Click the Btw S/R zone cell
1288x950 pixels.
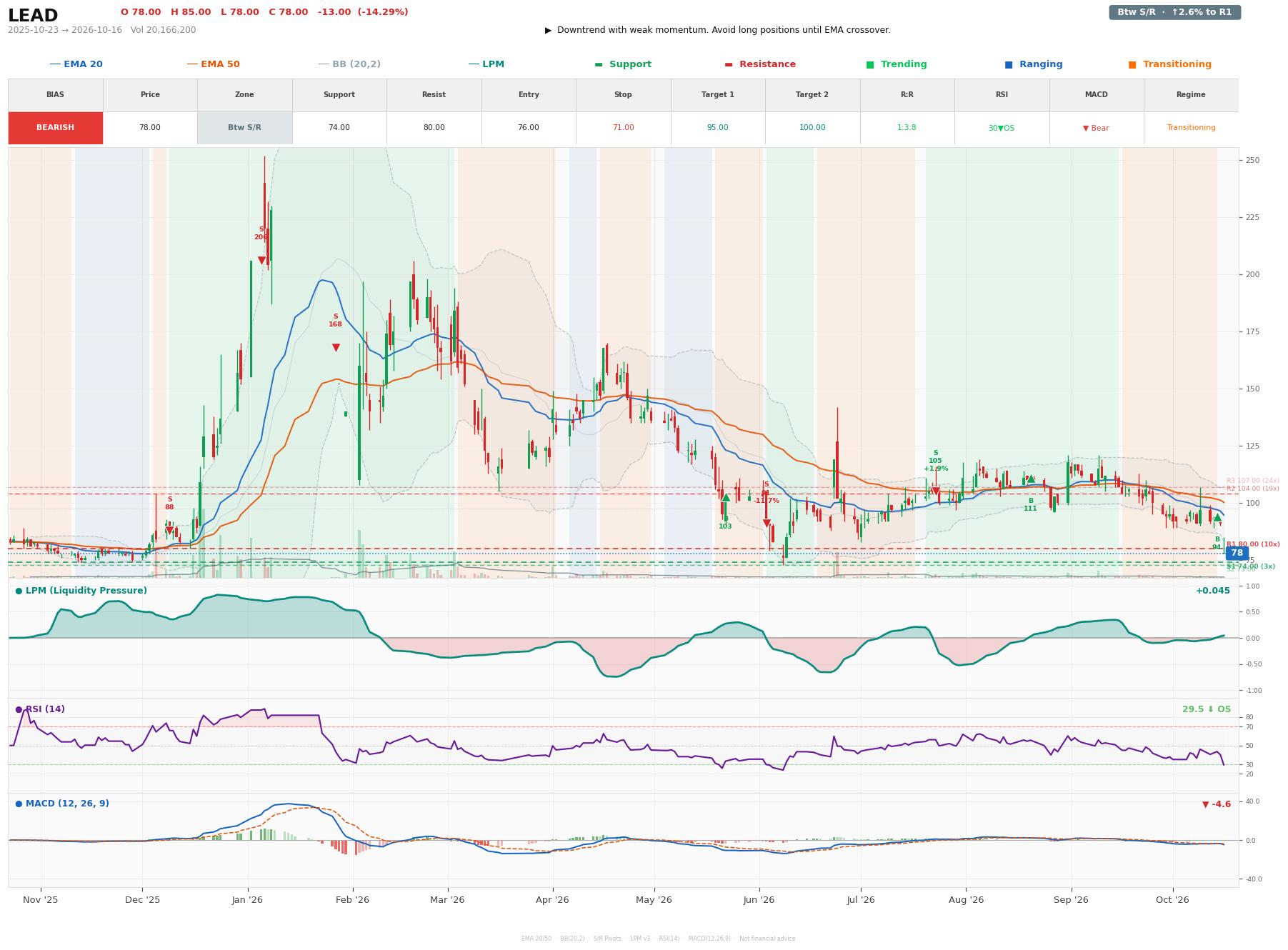point(244,128)
